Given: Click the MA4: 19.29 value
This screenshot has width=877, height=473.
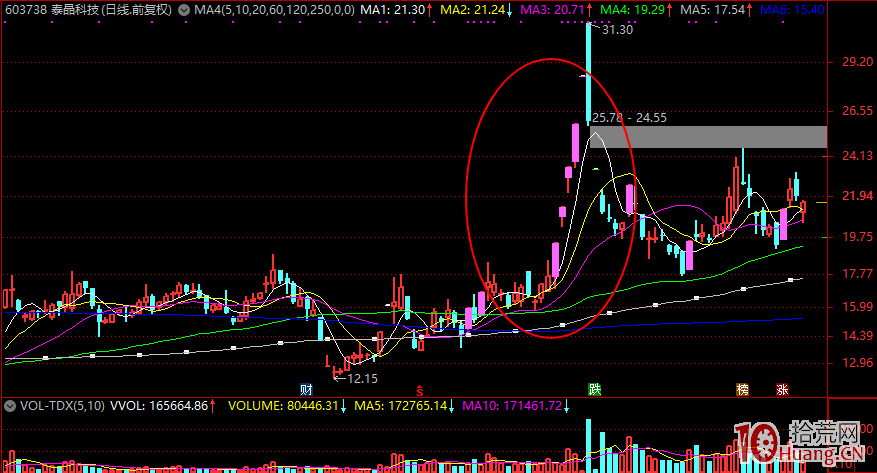Looking at the screenshot, I should tap(633, 10).
